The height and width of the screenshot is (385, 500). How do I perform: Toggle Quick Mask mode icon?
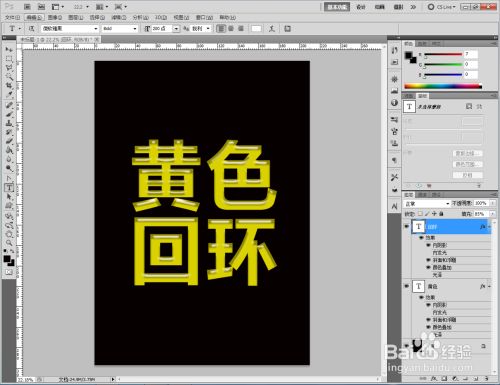(x=9, y=272)
